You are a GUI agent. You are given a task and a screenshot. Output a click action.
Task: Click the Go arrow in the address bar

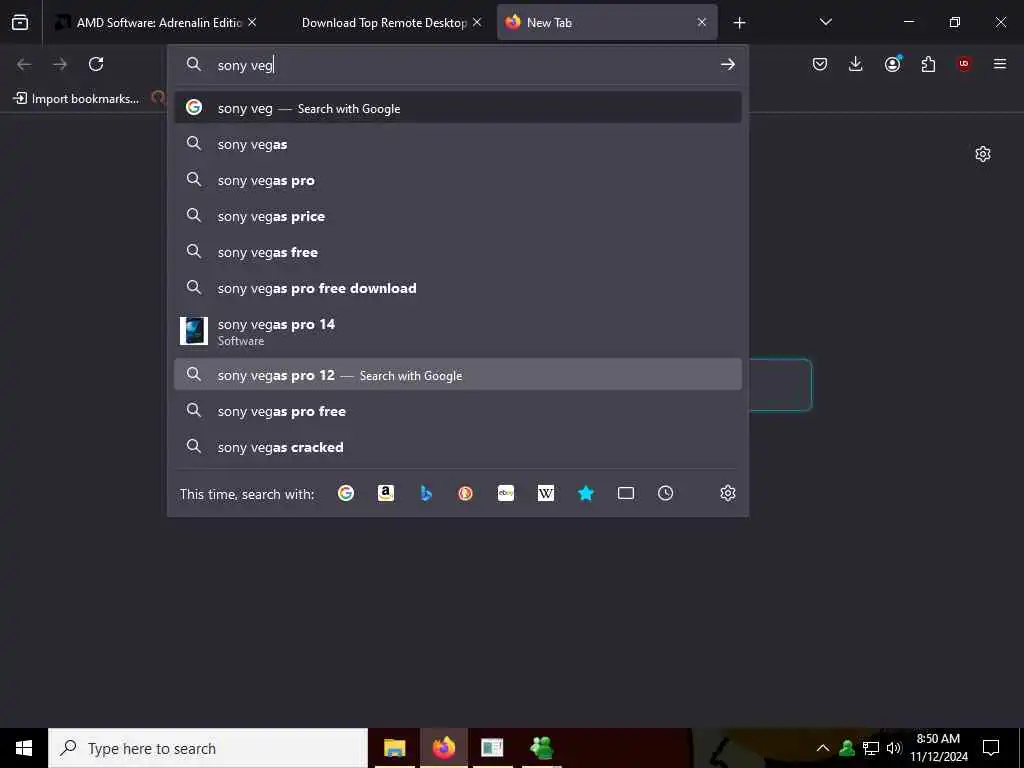(x=728, y=64)
